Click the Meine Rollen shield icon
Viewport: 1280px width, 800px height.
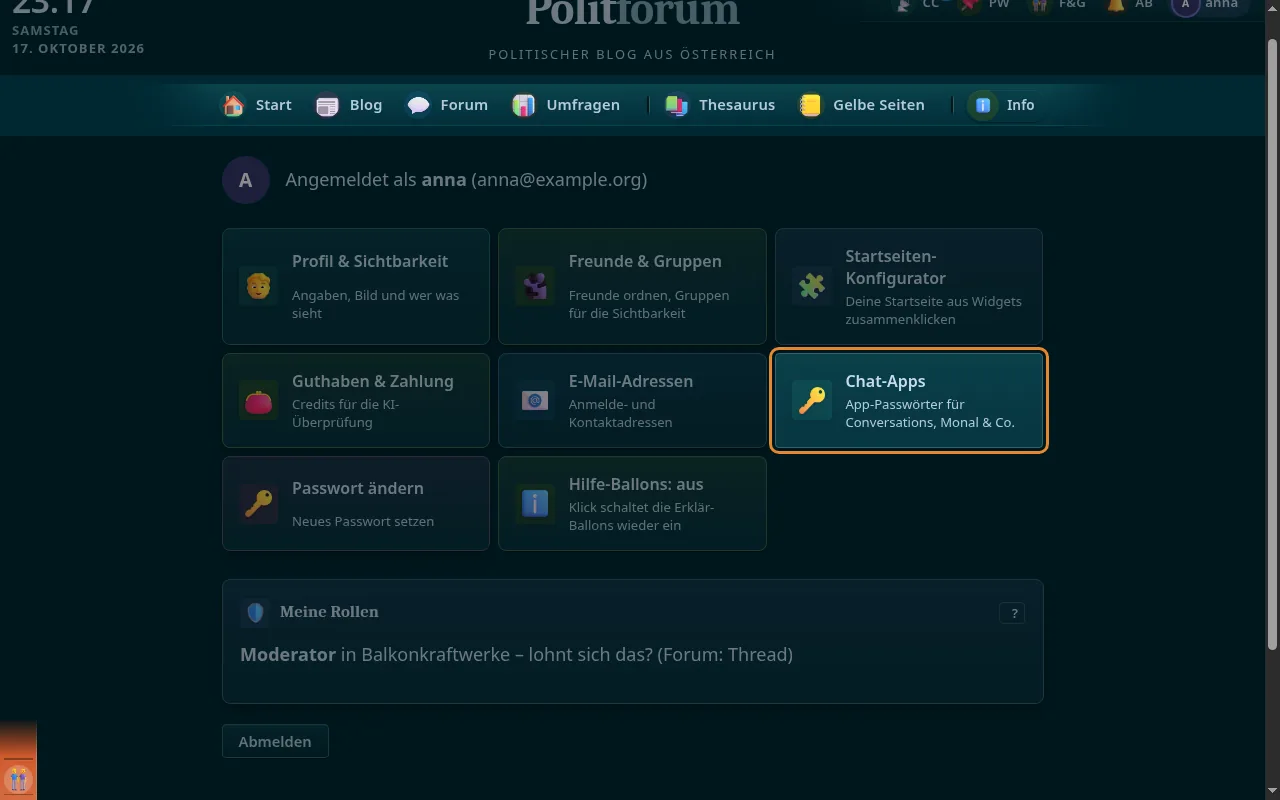[x=255, y=612]
